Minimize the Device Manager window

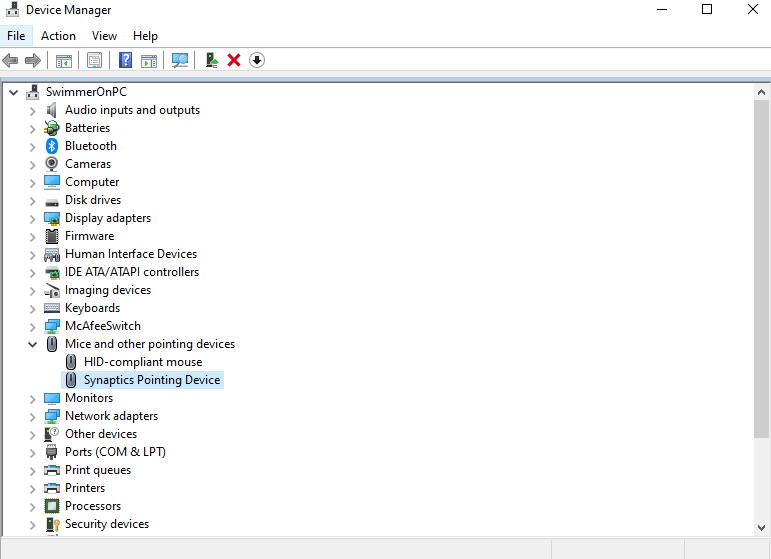(x=662, y=9)
